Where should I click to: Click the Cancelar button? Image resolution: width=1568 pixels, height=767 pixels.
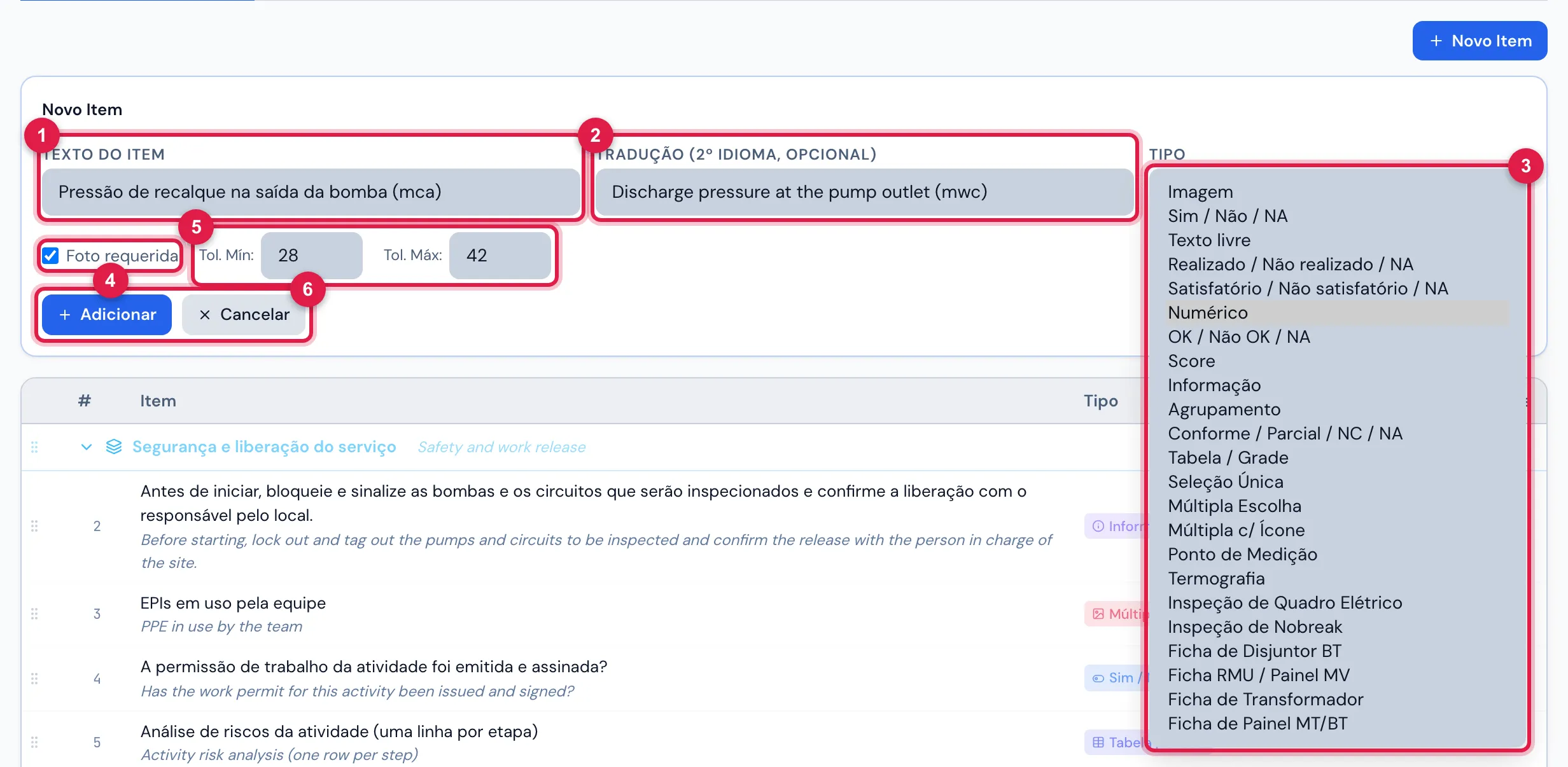click(x=244, y=314)
